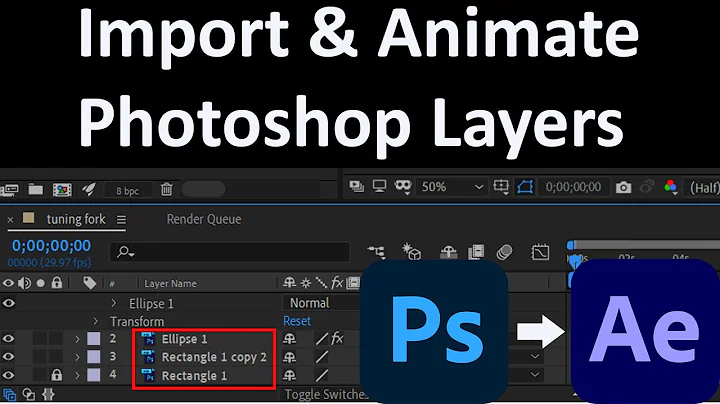This screenshot has width=720, height=404.
Task: Expand the Ellipse 1 shape group chevron
Action: (x=114, y=303)
